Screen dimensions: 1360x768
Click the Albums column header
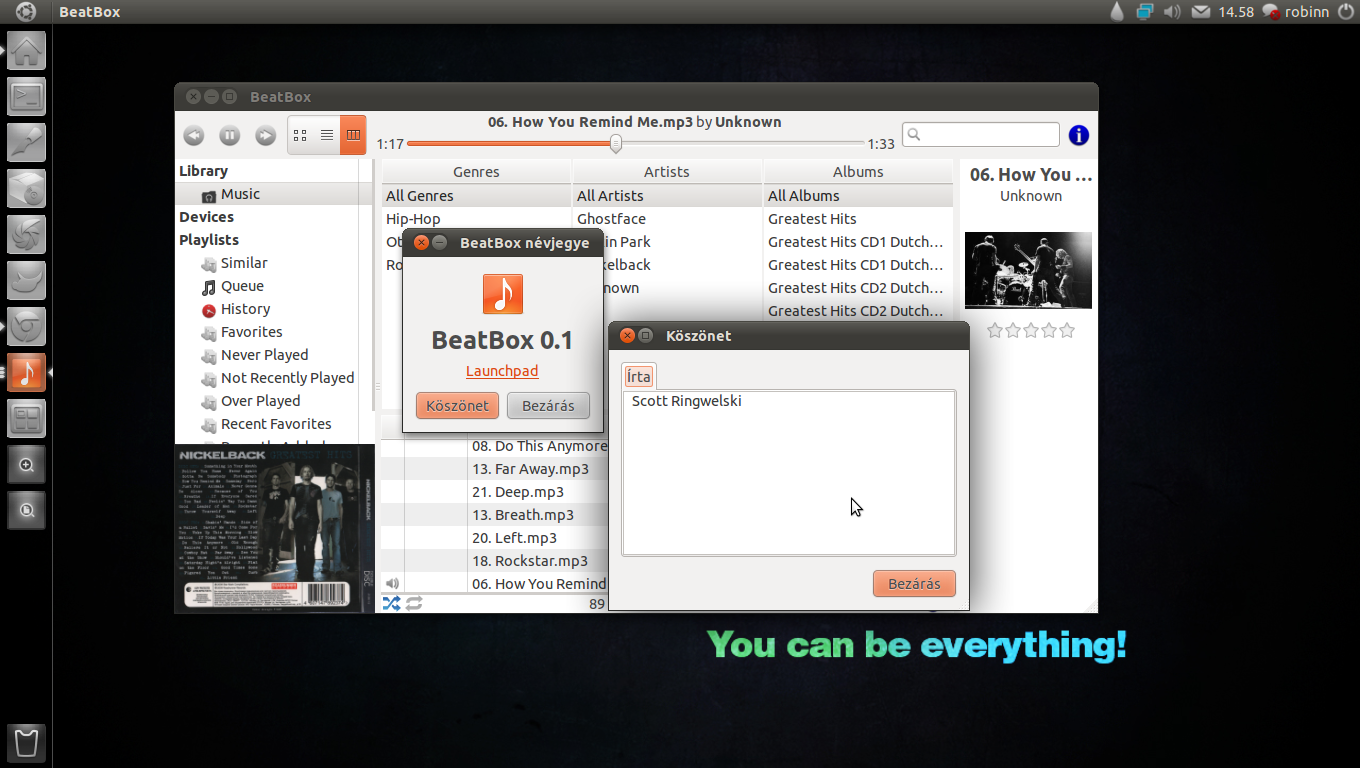click(x=858, y=172)
